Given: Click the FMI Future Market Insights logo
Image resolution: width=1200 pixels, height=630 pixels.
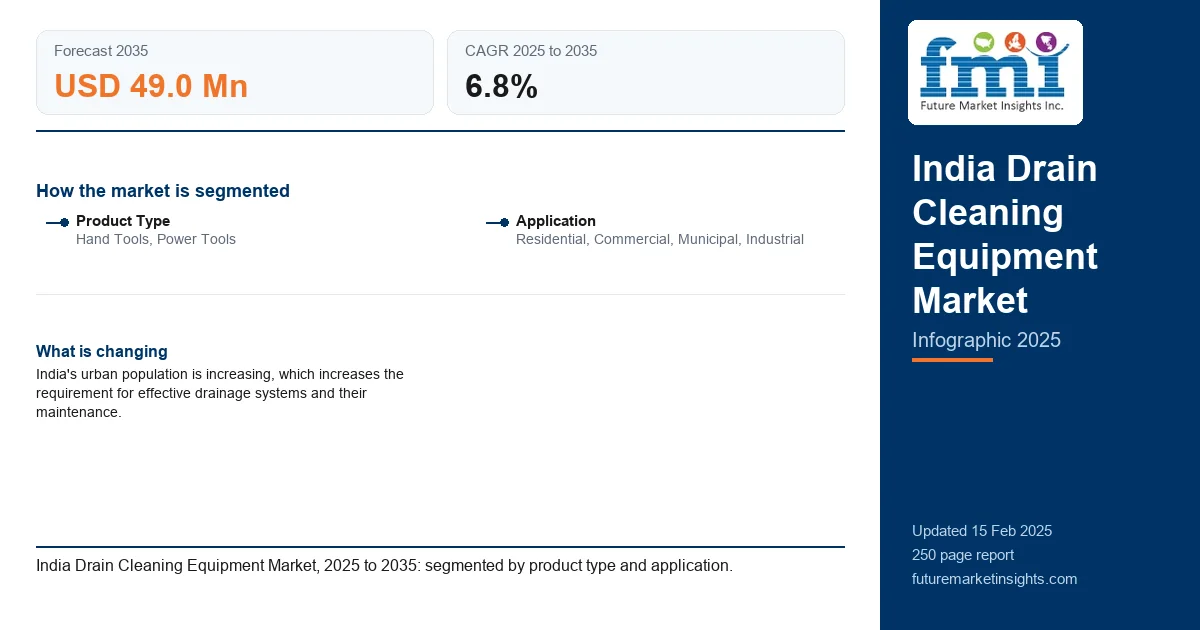Looking at the screenshot, I should pyautogui.click(x=995, y=72).
